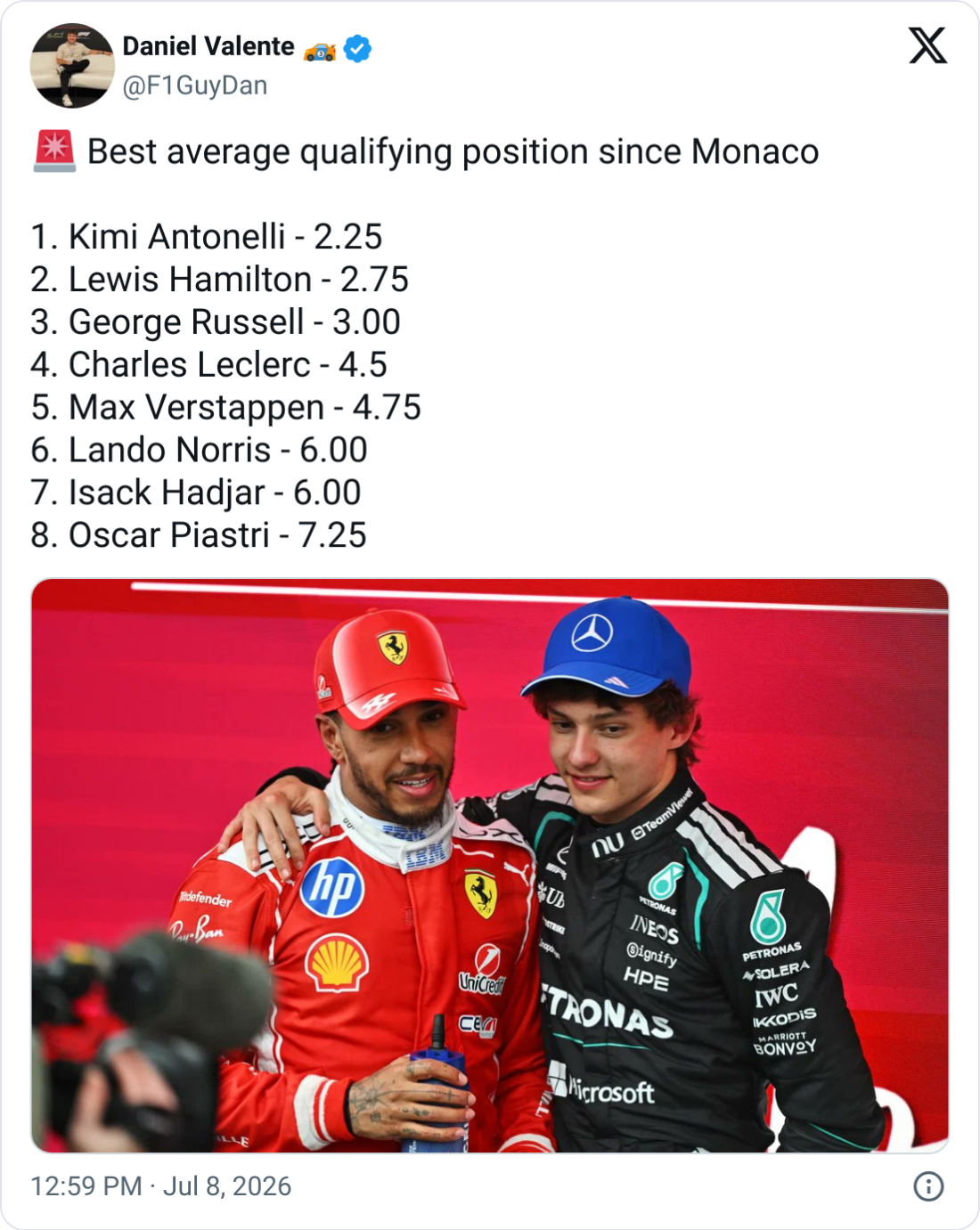980x1230 pixels.
Task: Select the Lando Norris 6.00 line
Action: (x=199, y=450)
